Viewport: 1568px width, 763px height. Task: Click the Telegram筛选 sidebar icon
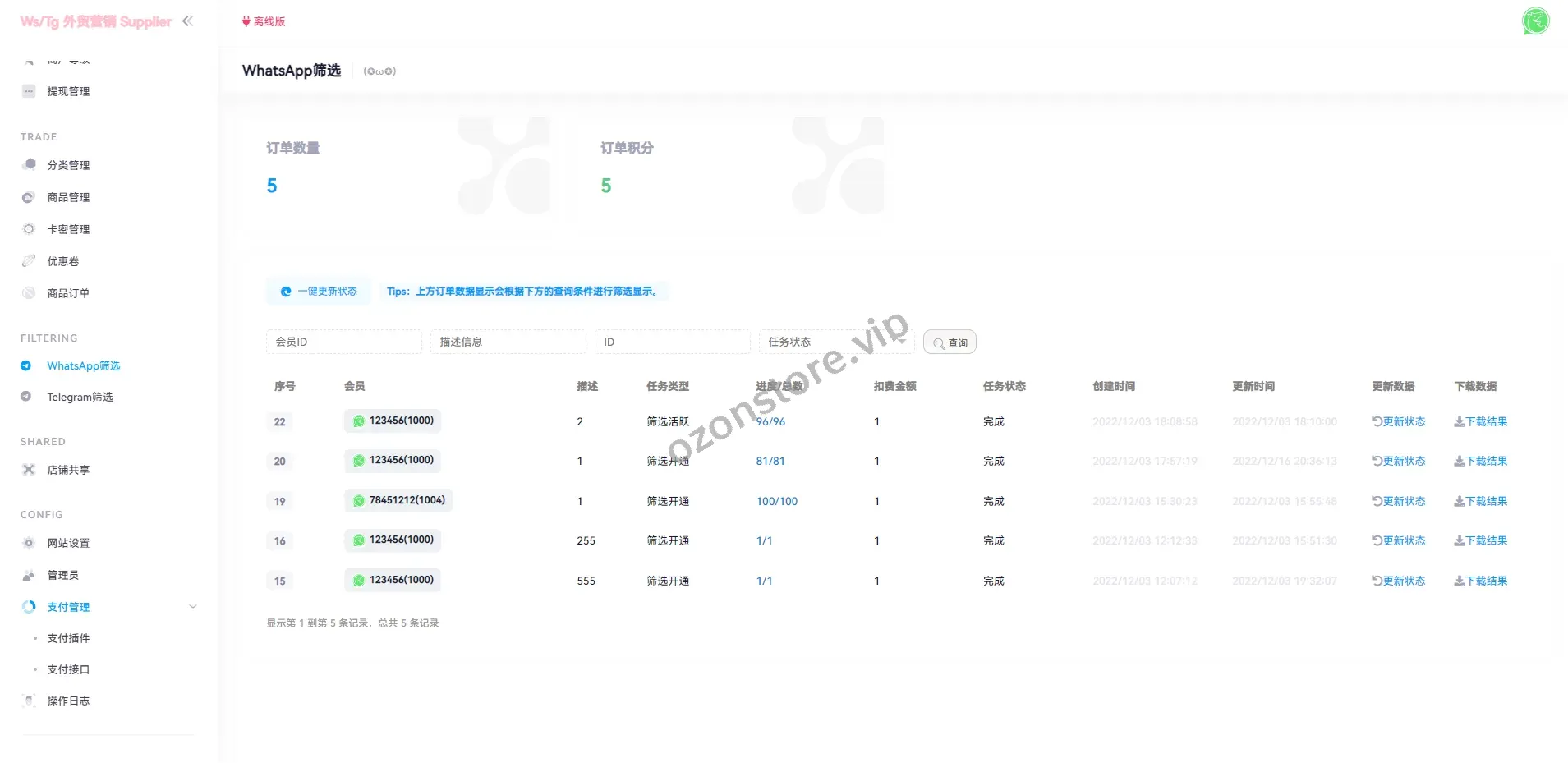coord(26,397)
